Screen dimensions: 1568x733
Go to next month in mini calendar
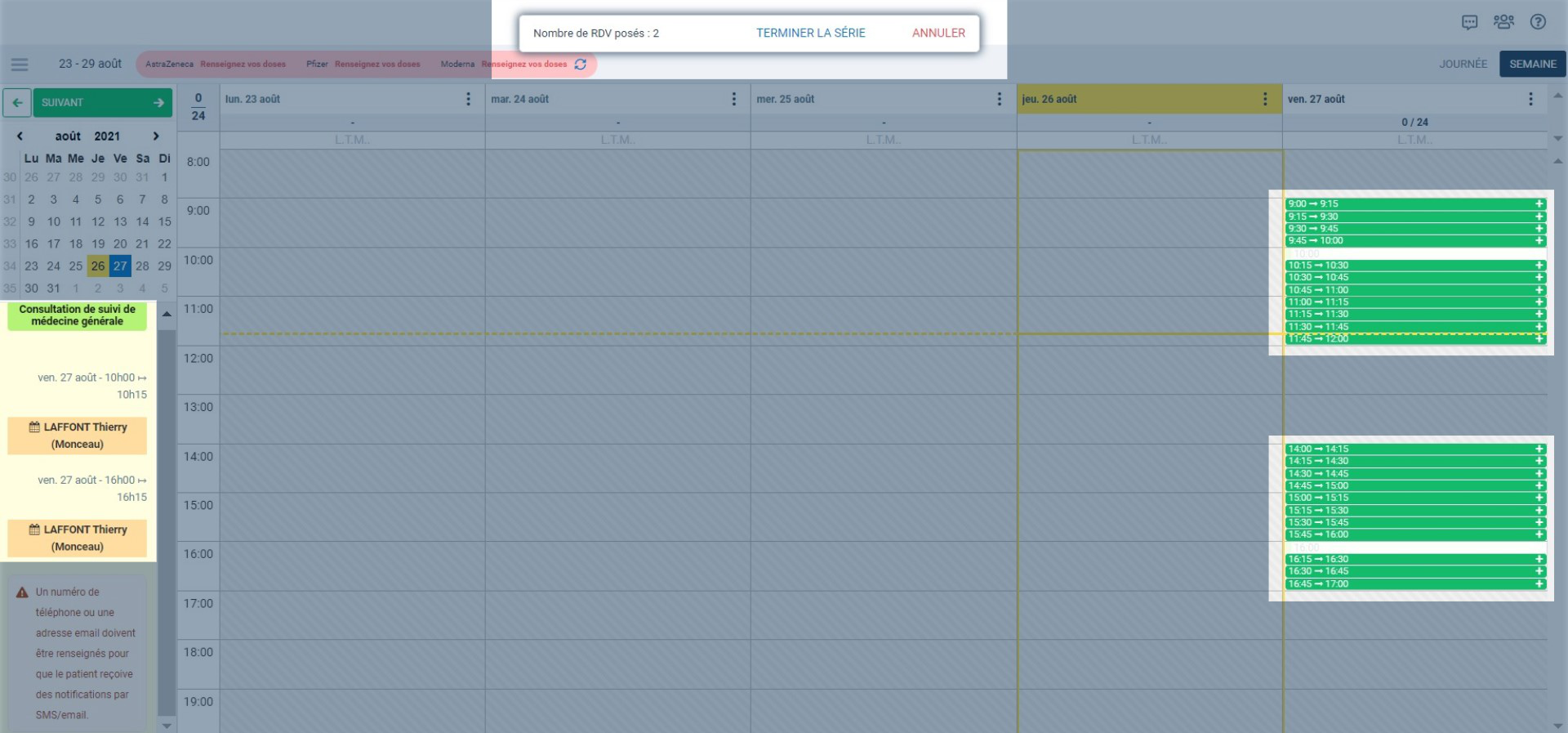156,136
